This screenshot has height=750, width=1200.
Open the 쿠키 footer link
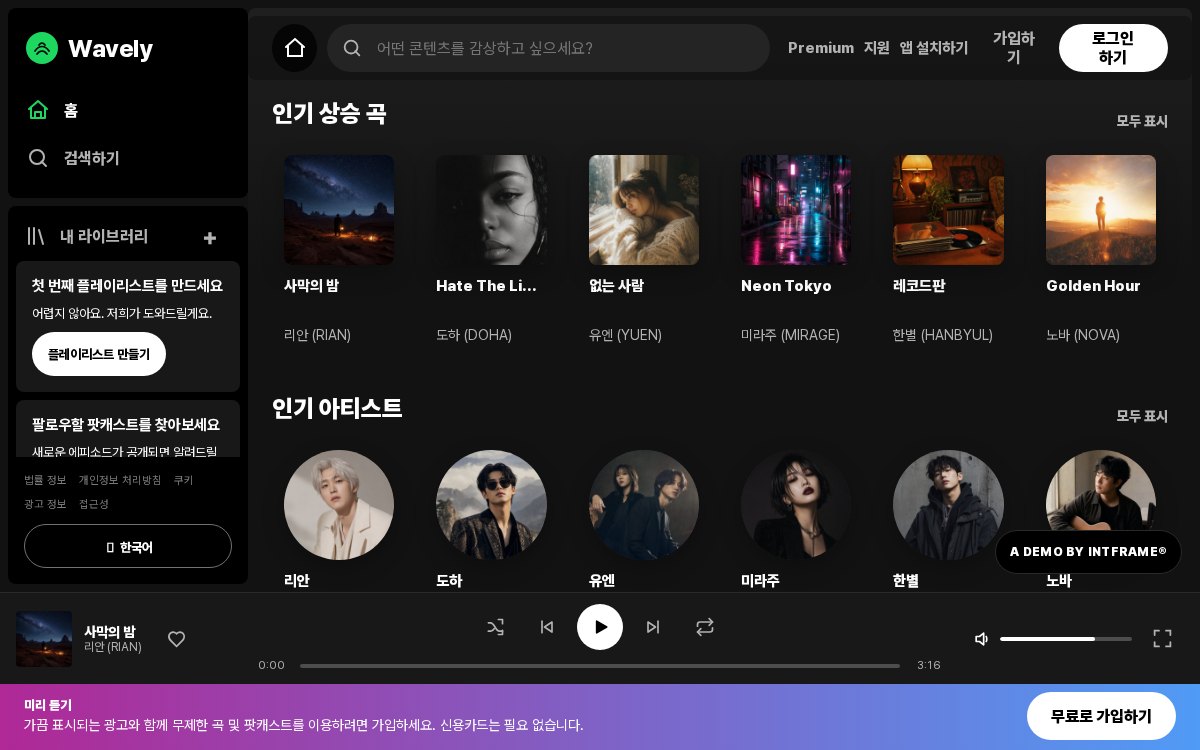[183, 480]
